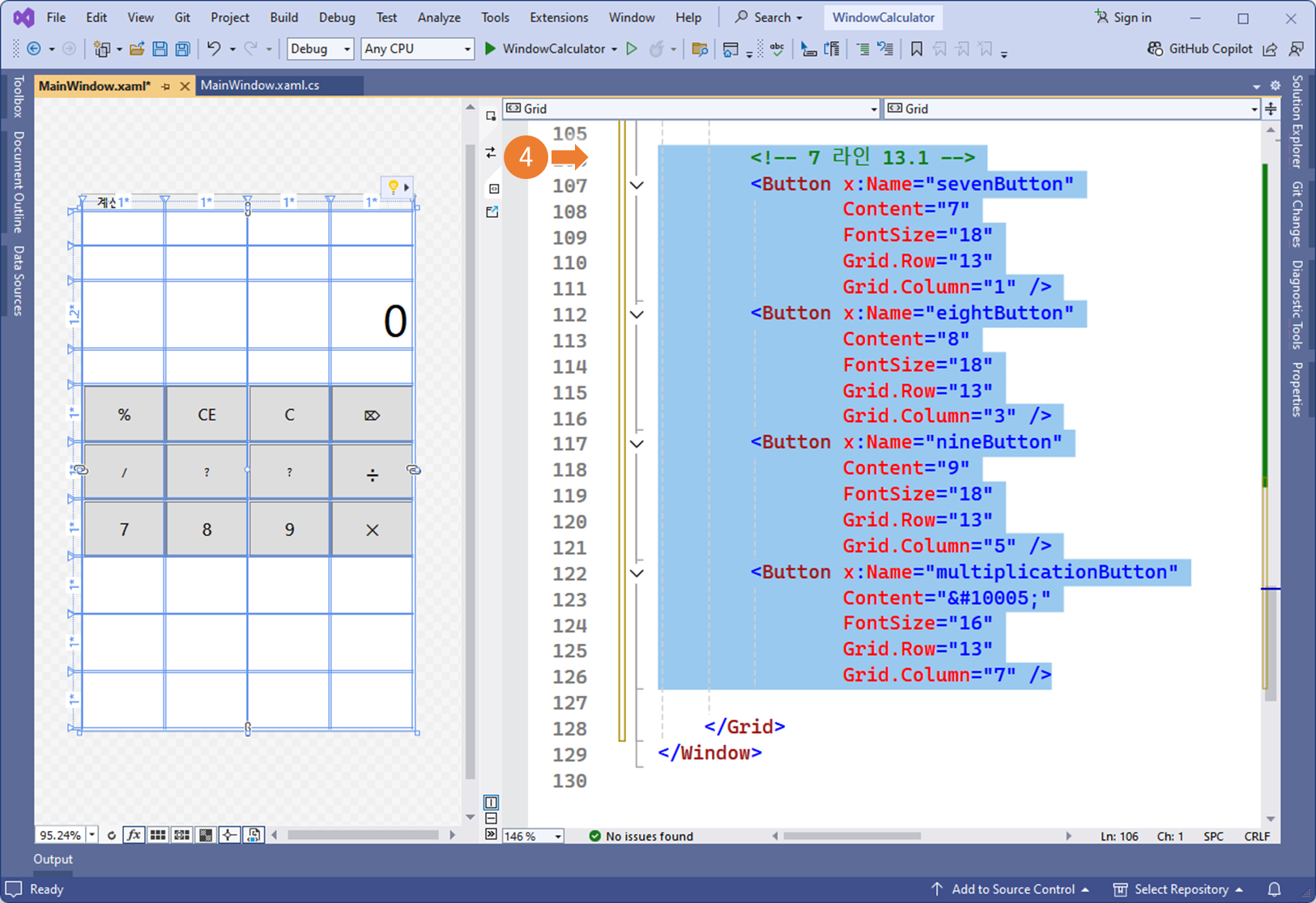This screenshot has height=903, width=1316.
Task: Click the Undo arrow icon
Action: pos(214,49)
